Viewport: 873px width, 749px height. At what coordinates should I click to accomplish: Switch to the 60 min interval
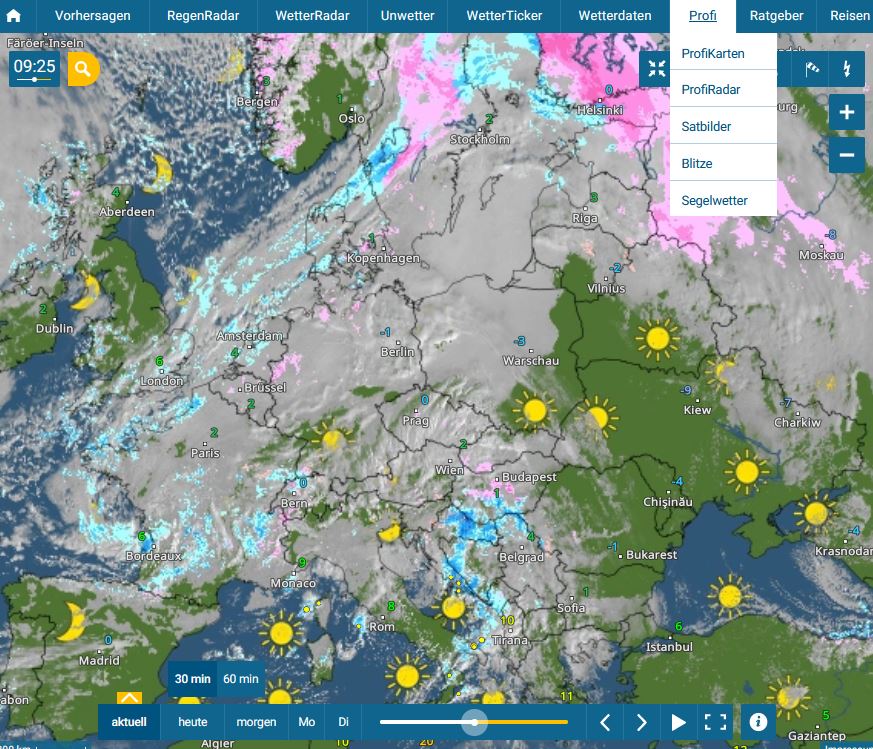click(x=241, y=679)
